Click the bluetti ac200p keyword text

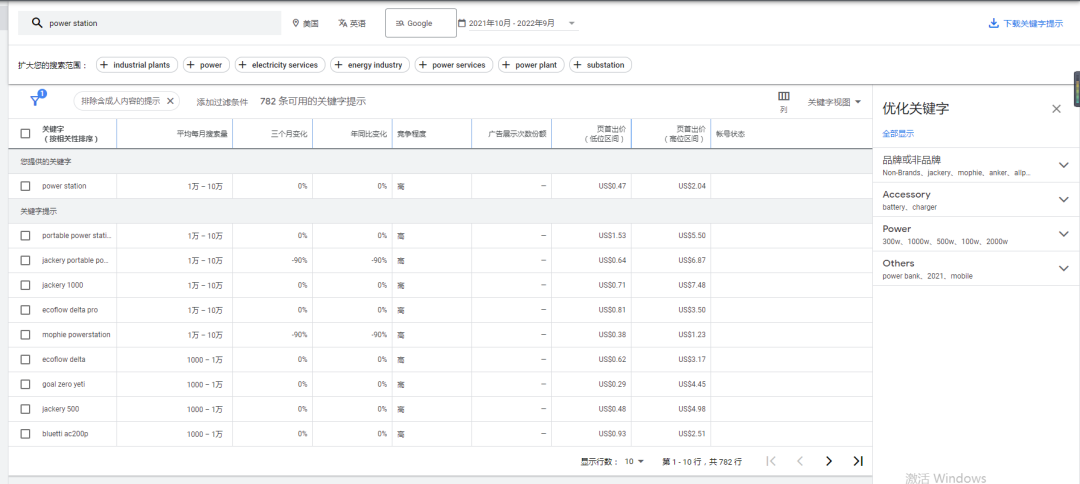[x=65, y=434]
